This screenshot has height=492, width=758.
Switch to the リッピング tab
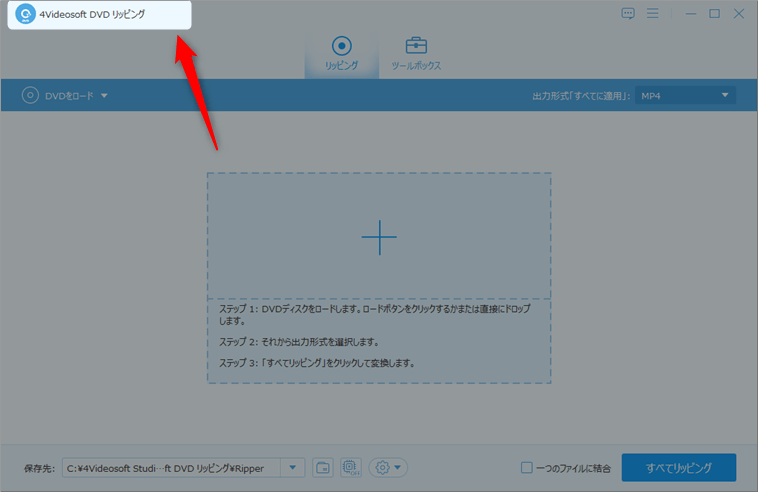coord(342,53)
